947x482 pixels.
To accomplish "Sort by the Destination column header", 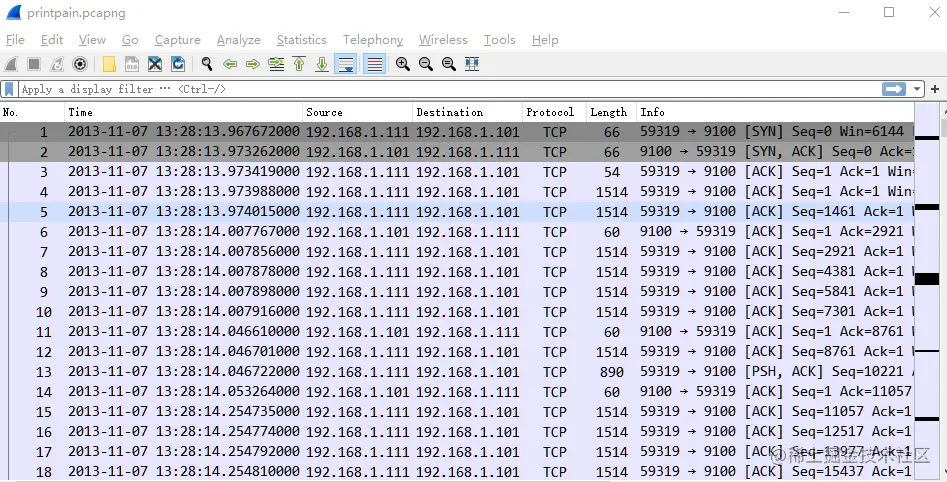I will click(467, 112).
